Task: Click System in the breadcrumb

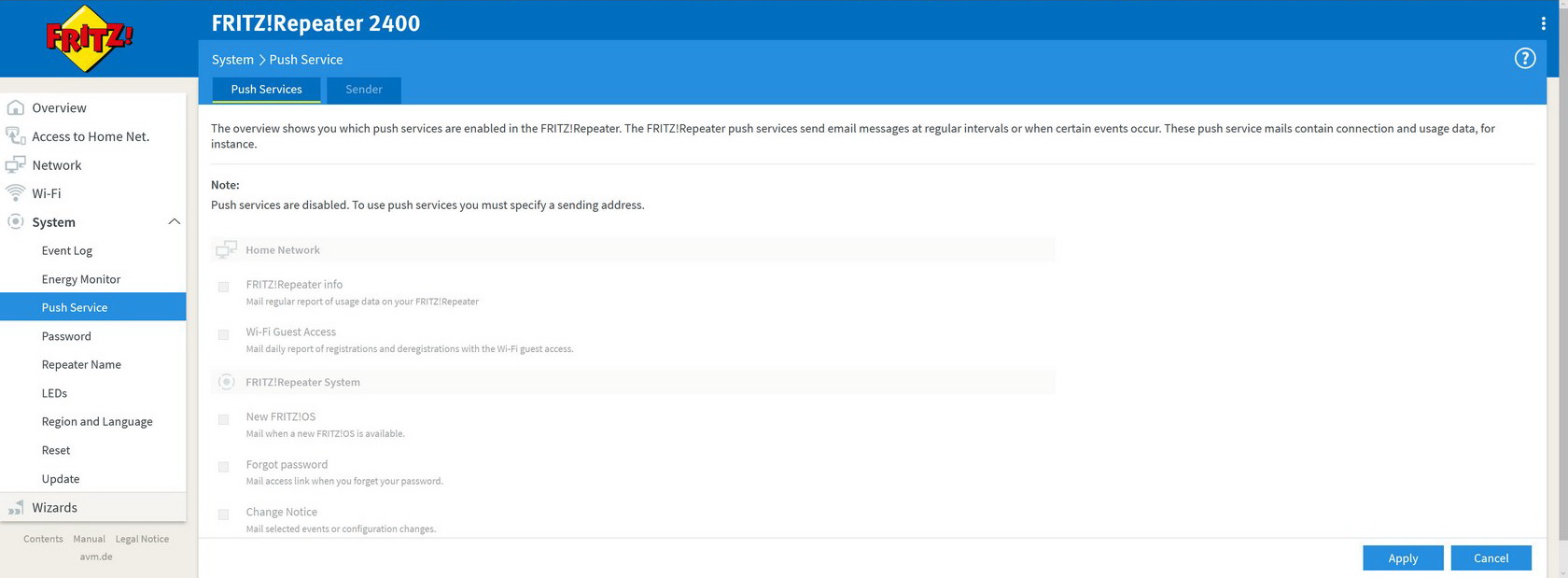Action: [232, 59]
